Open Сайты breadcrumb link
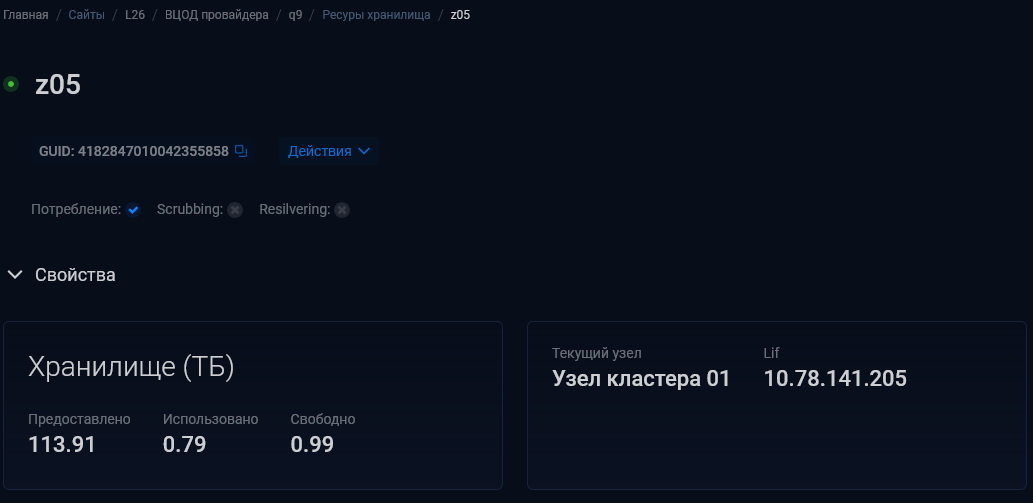This screenshot has width=1033, height=503. point(86,14)
